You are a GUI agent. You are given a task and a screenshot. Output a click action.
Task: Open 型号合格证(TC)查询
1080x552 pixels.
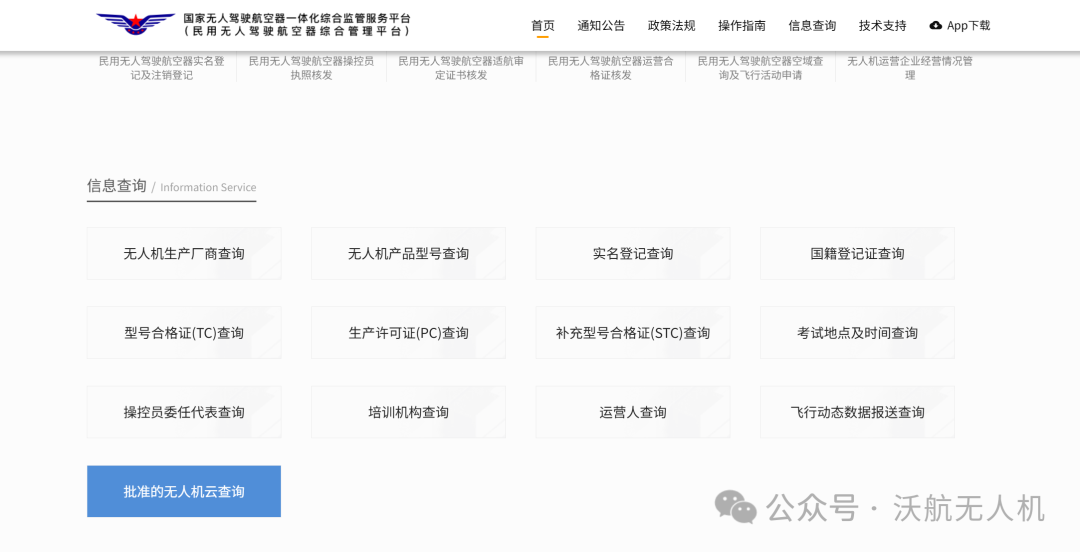point(184,333)
